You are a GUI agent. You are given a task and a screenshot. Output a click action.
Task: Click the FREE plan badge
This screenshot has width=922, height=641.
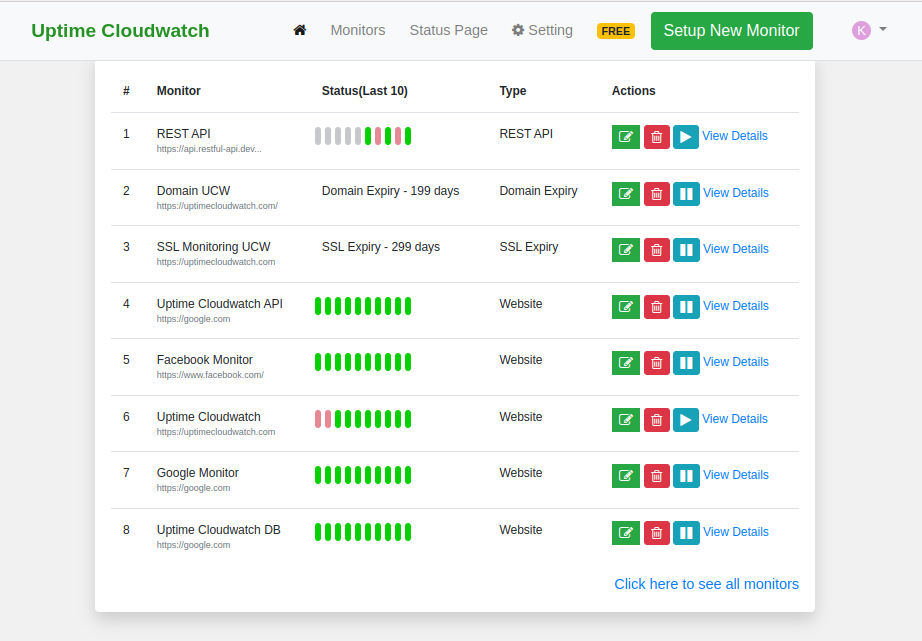tap(615, 31)
